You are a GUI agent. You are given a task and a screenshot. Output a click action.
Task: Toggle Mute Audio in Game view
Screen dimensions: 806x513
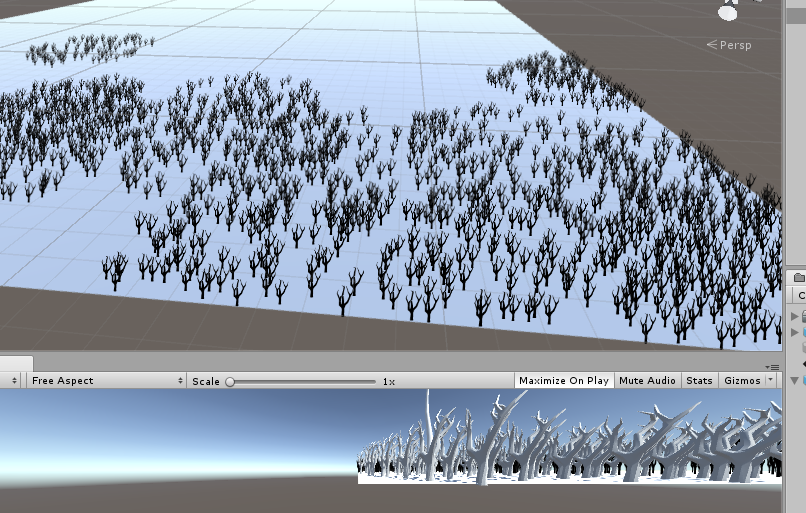coord(647,381)
